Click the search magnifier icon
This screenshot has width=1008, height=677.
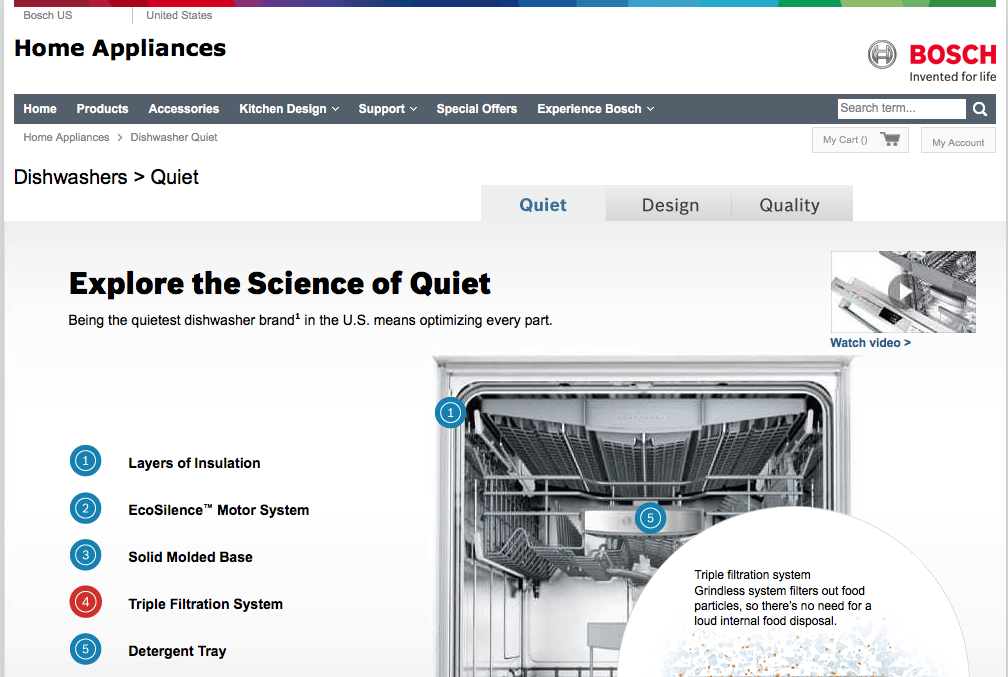coord(979,108)
